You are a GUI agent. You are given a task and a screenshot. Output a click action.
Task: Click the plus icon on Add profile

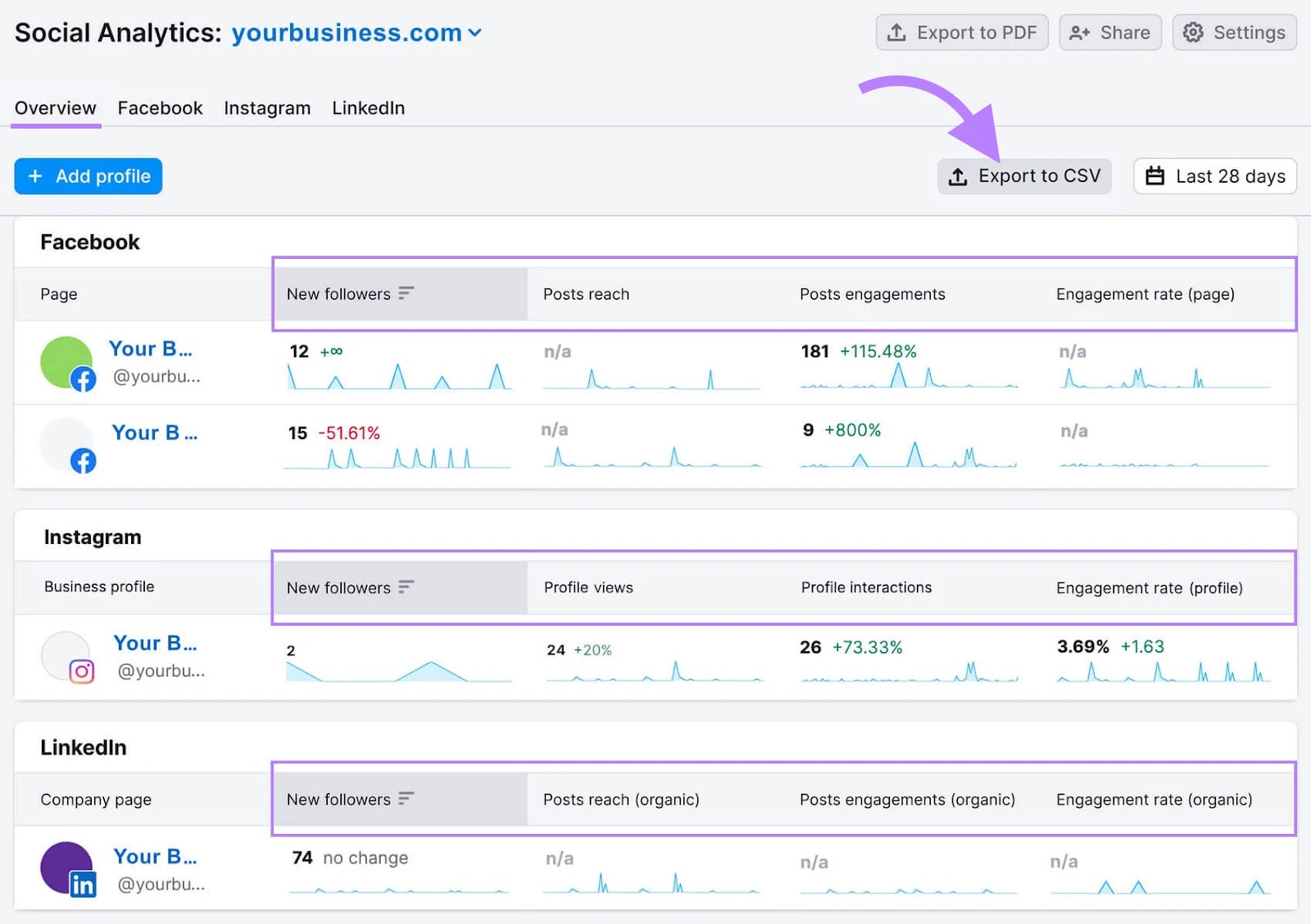point(35,176)
